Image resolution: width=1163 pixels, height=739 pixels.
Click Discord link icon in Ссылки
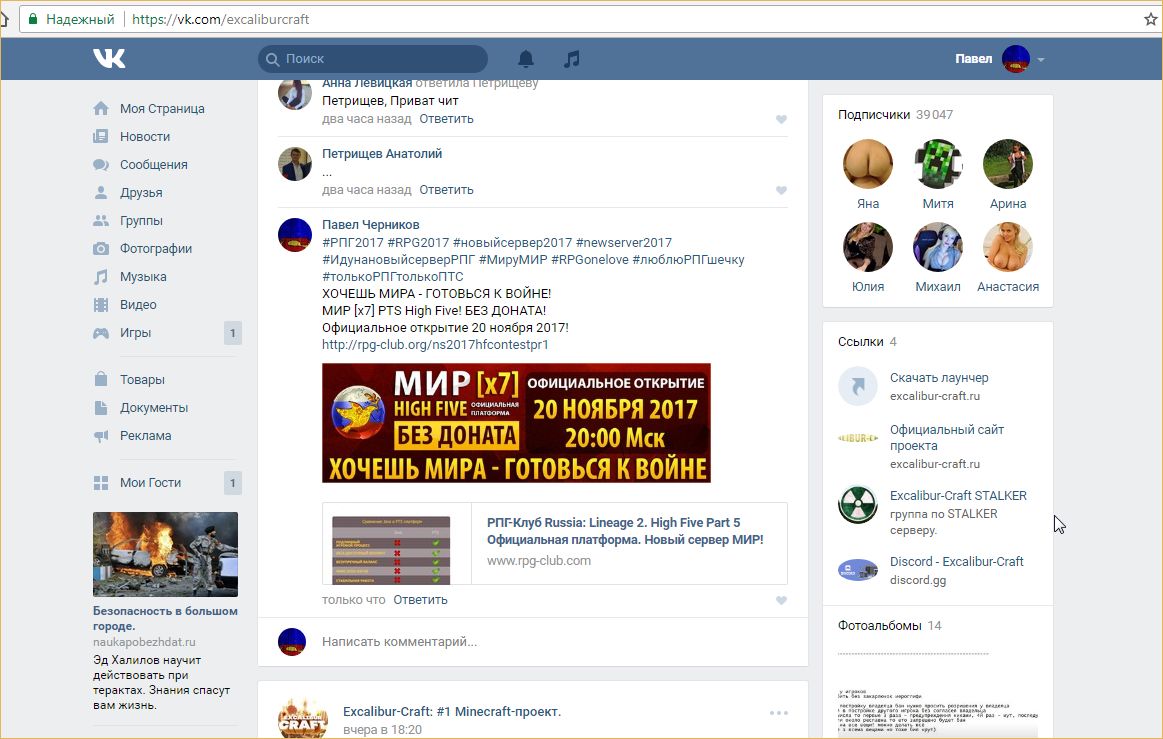(x=857, y=570)
